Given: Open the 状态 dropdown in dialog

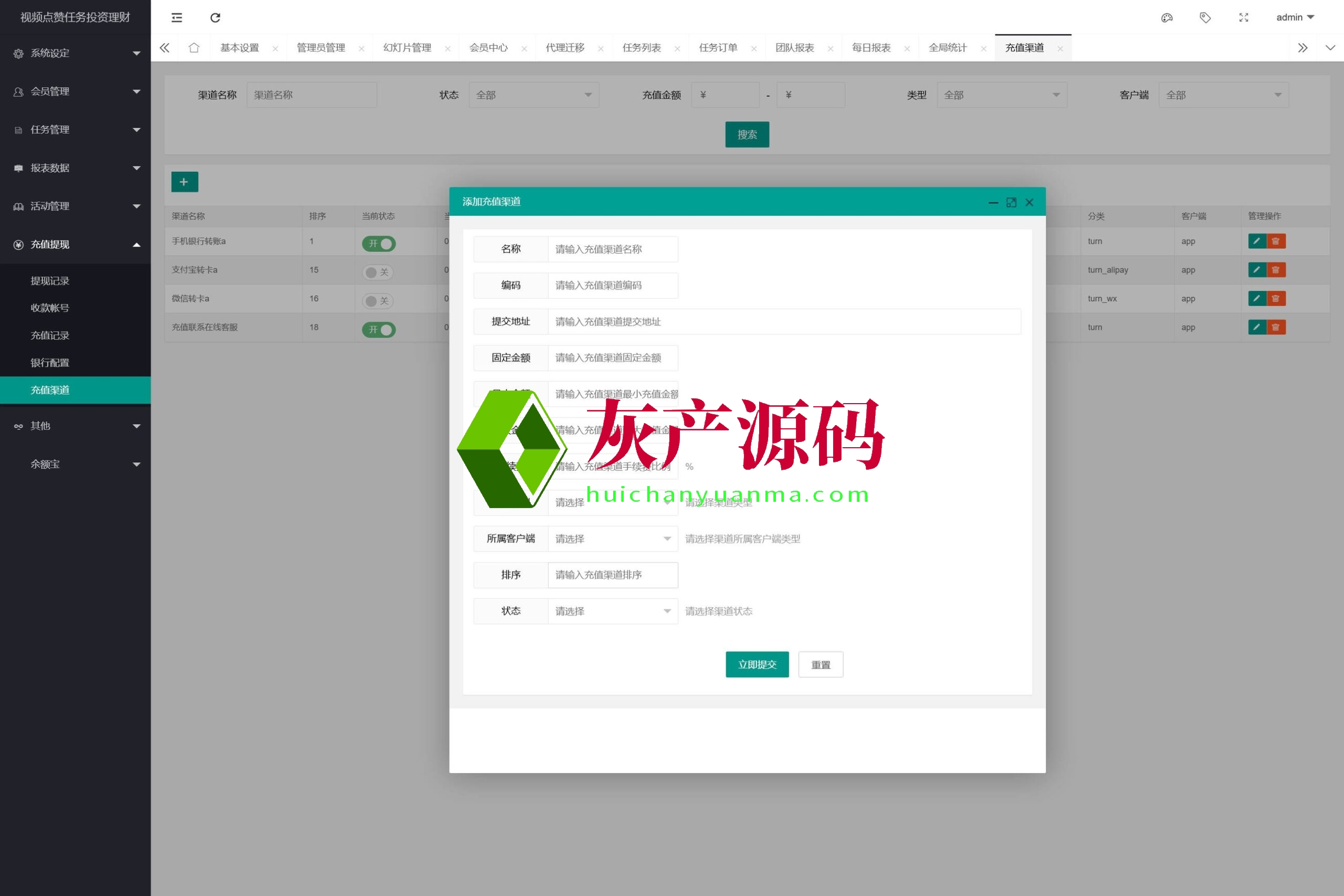Looking at the screenshot, I should coord(612,612).
